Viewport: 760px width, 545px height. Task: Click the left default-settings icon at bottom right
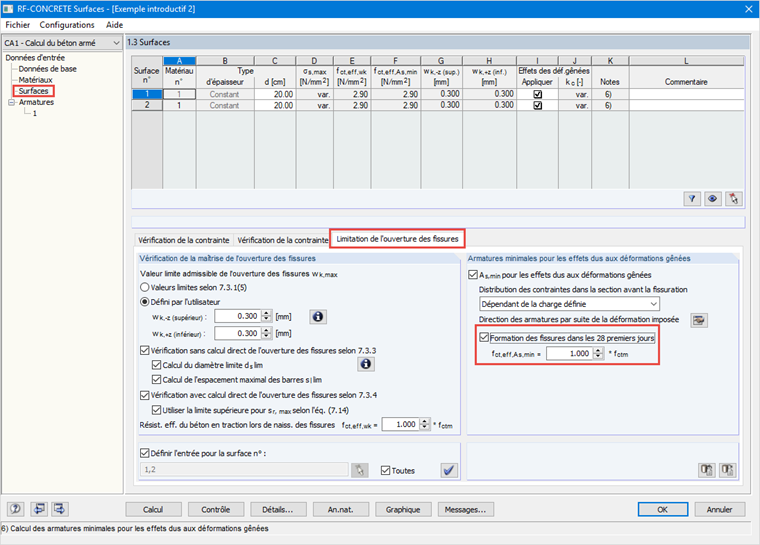pyautogui.click(x=707, y=470)
